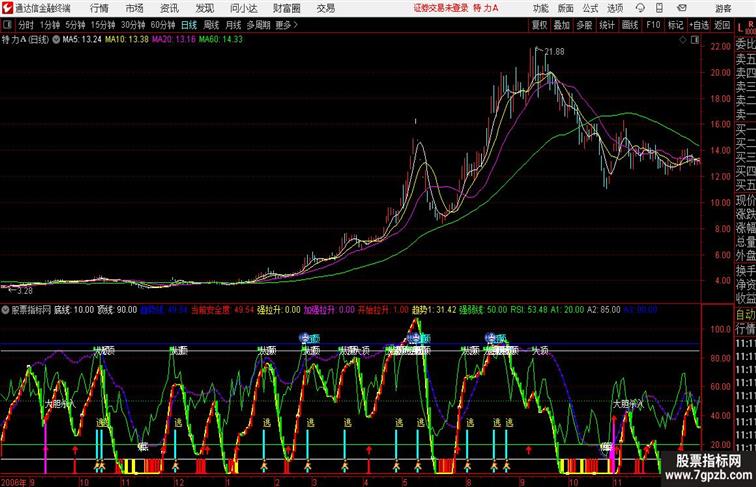Image resolution: width=756 pixels, height=487 pixels.
Task: Click the MA10: 13.38 indicator value
Action: [x=126, y=40]
